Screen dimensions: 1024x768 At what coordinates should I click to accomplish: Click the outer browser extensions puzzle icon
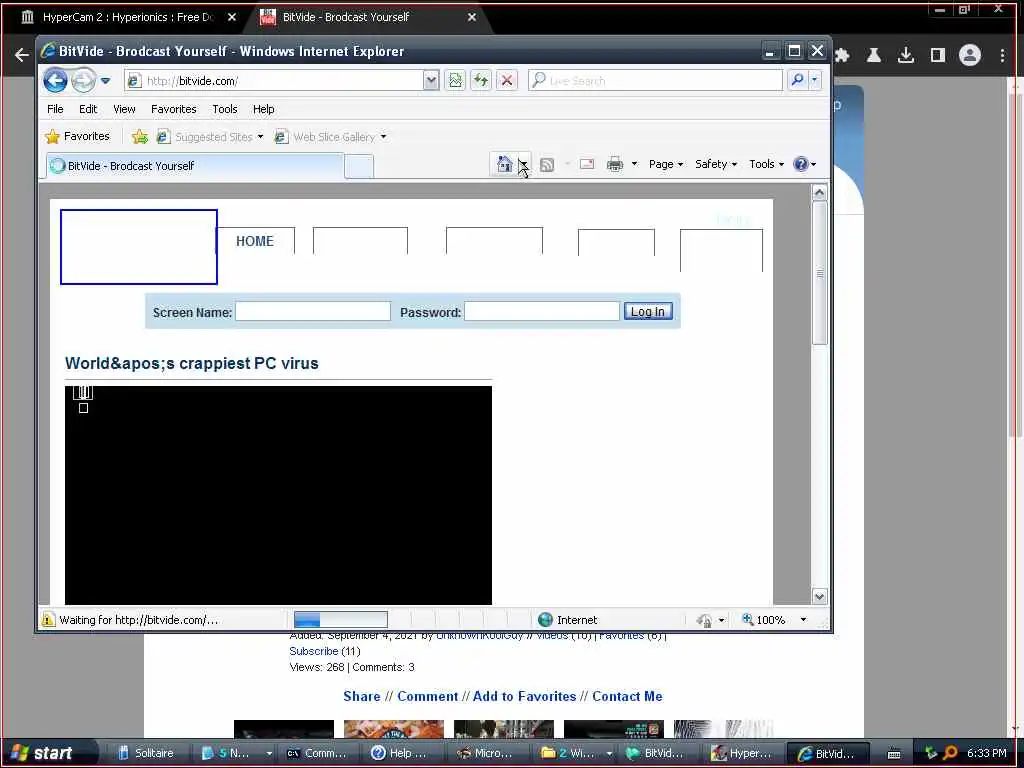(x=842, y=56)
